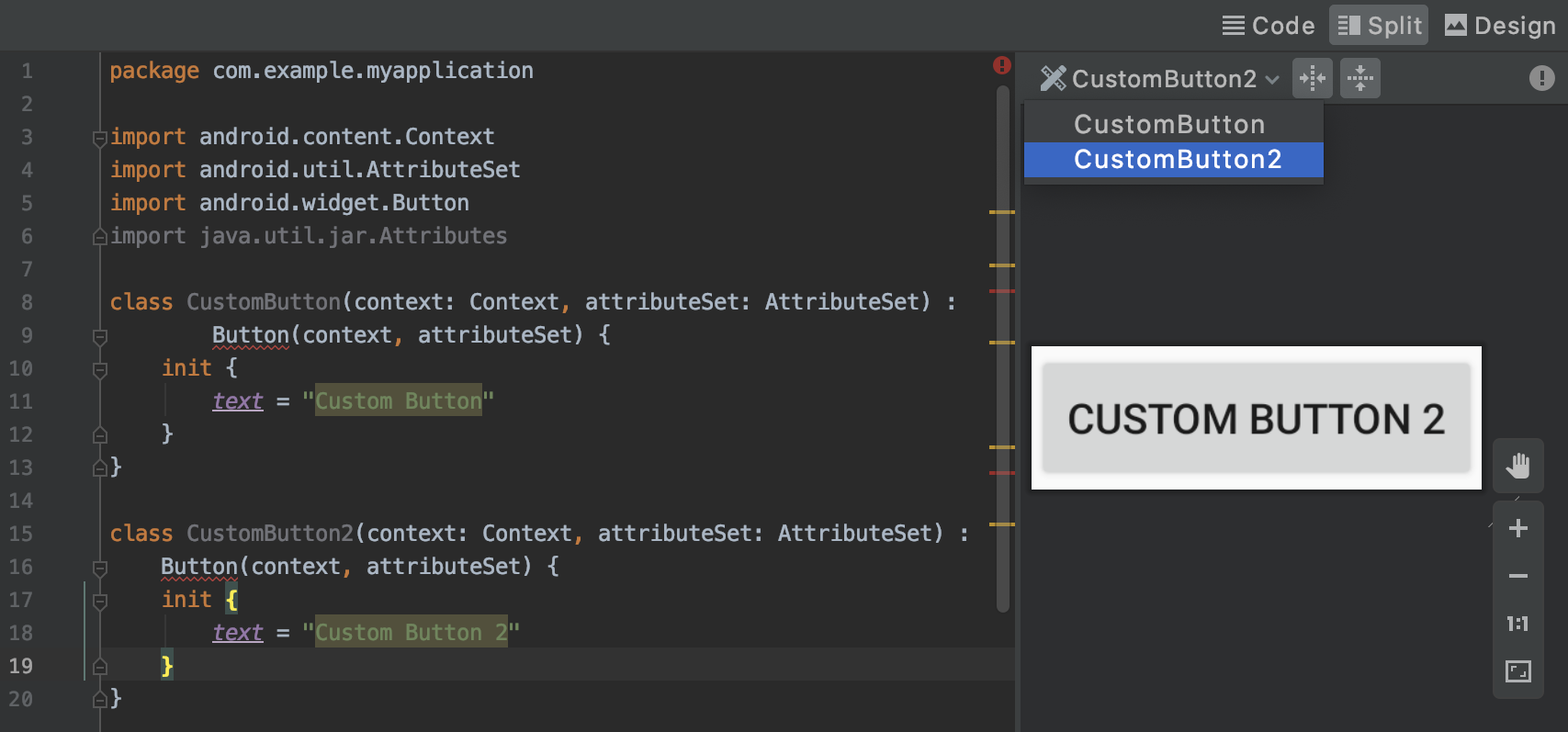Fold the init block on line 10

tap(100, 369)
